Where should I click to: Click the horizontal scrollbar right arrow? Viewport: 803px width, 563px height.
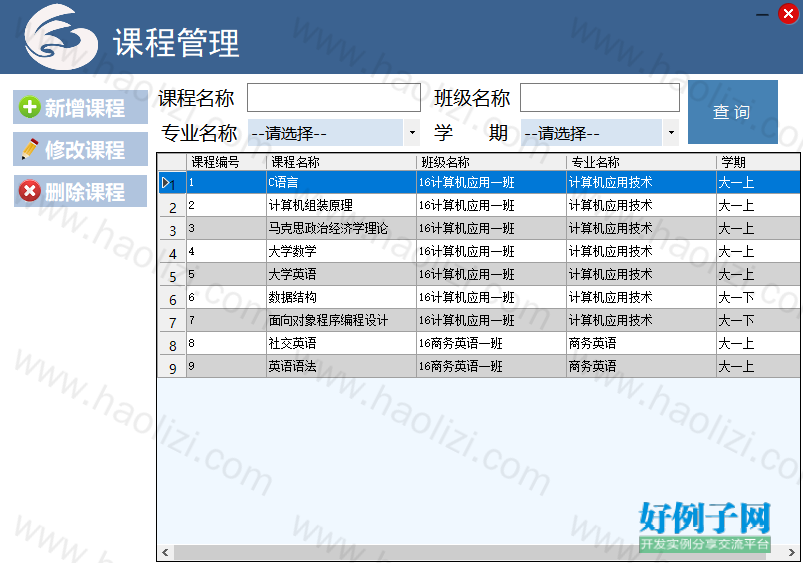(x=792, y=552)
